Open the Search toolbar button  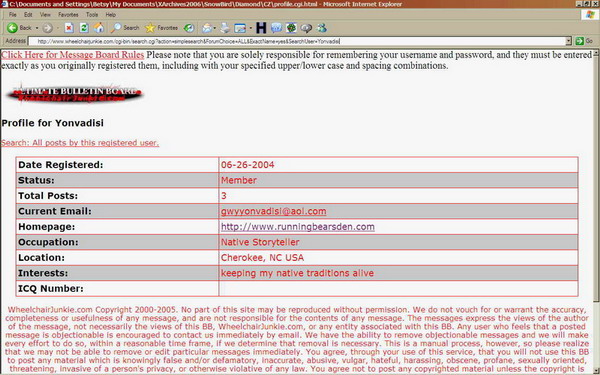125,28
